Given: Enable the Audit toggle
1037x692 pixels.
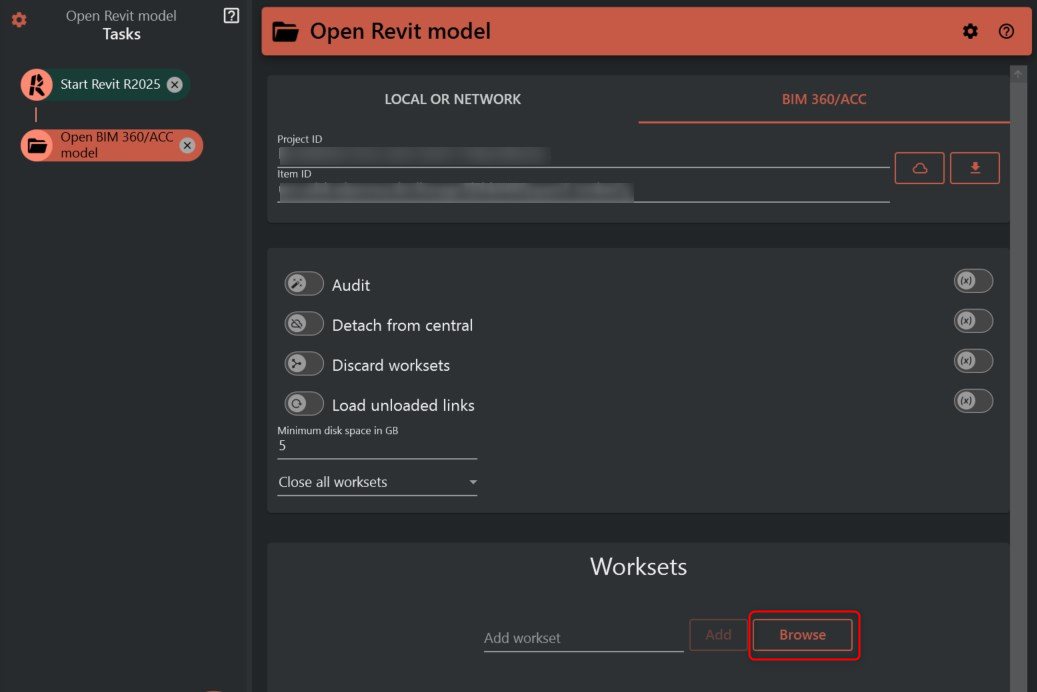Looking at the screenshot, I should click(x=304, y=283).
